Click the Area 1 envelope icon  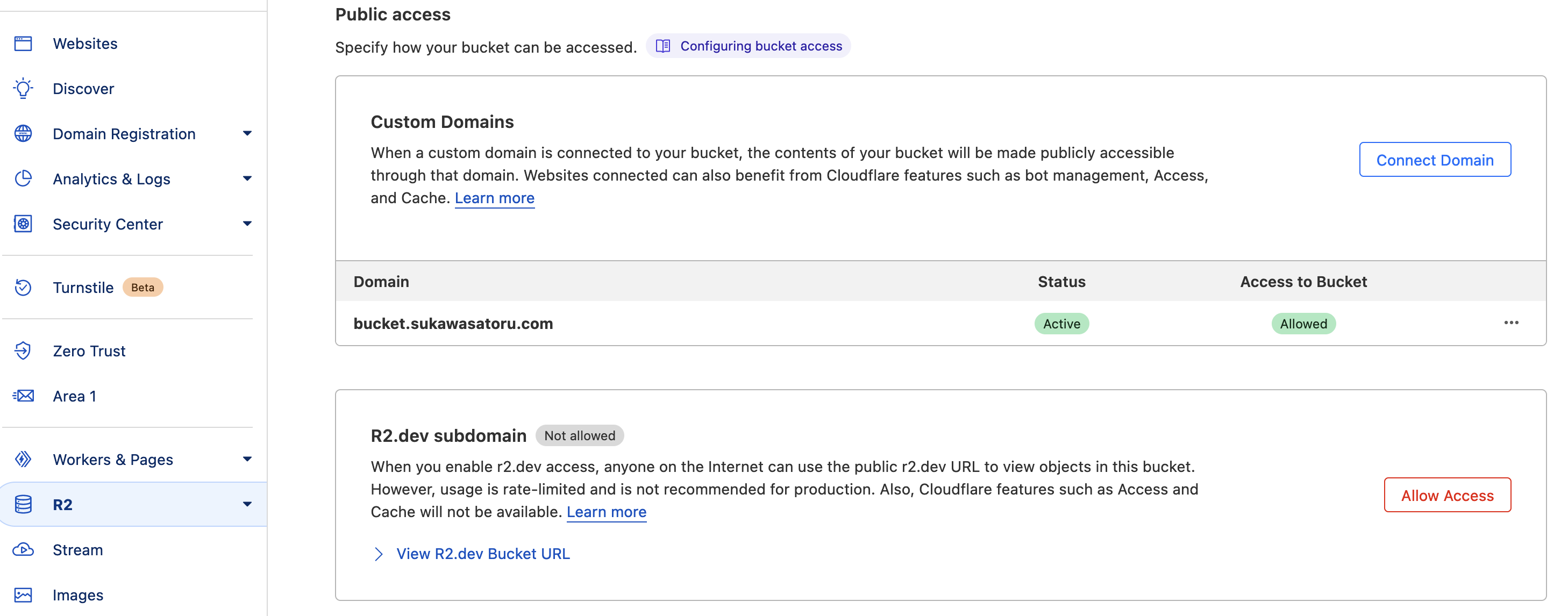[23, 396]
